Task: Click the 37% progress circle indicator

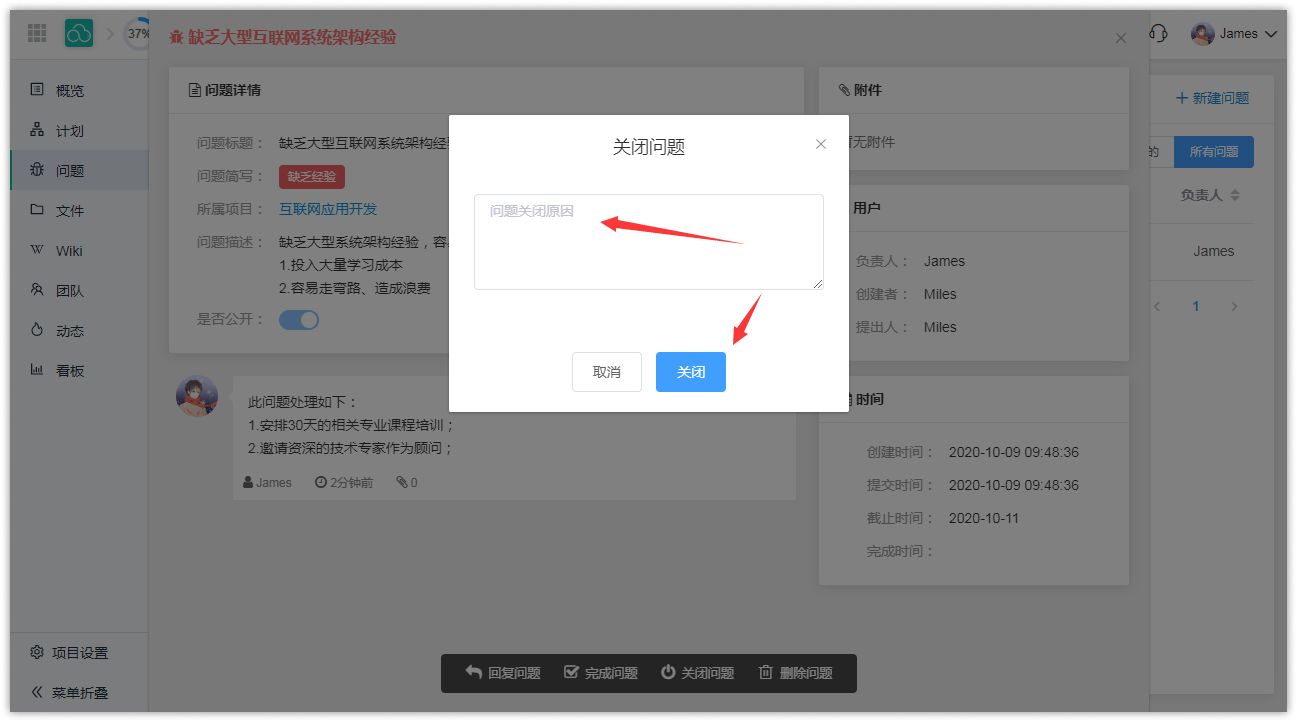Action: pyautogui.click(x=137, y=33)
